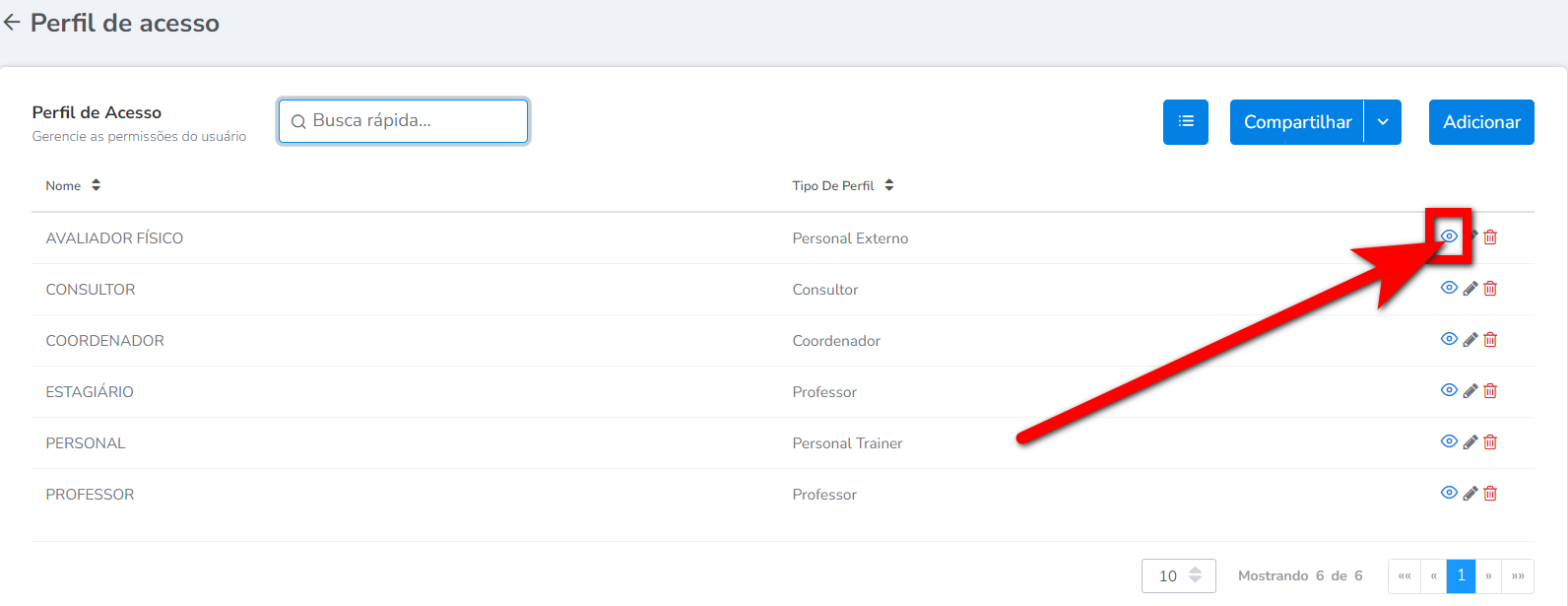Change the rows per page value 10
1568x606 pixels.
1178,575
